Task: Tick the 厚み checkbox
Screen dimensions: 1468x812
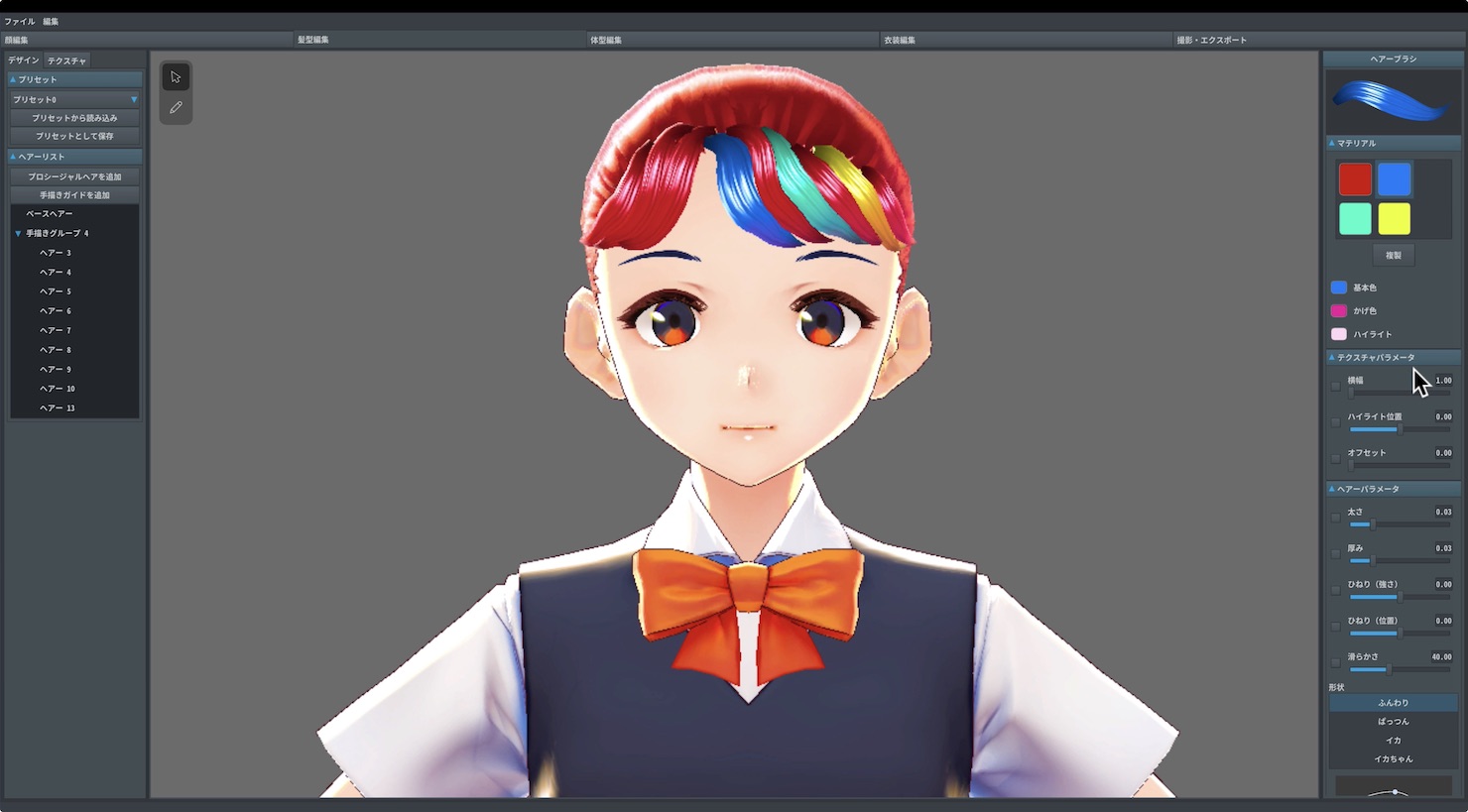Action: (1335, 554)
